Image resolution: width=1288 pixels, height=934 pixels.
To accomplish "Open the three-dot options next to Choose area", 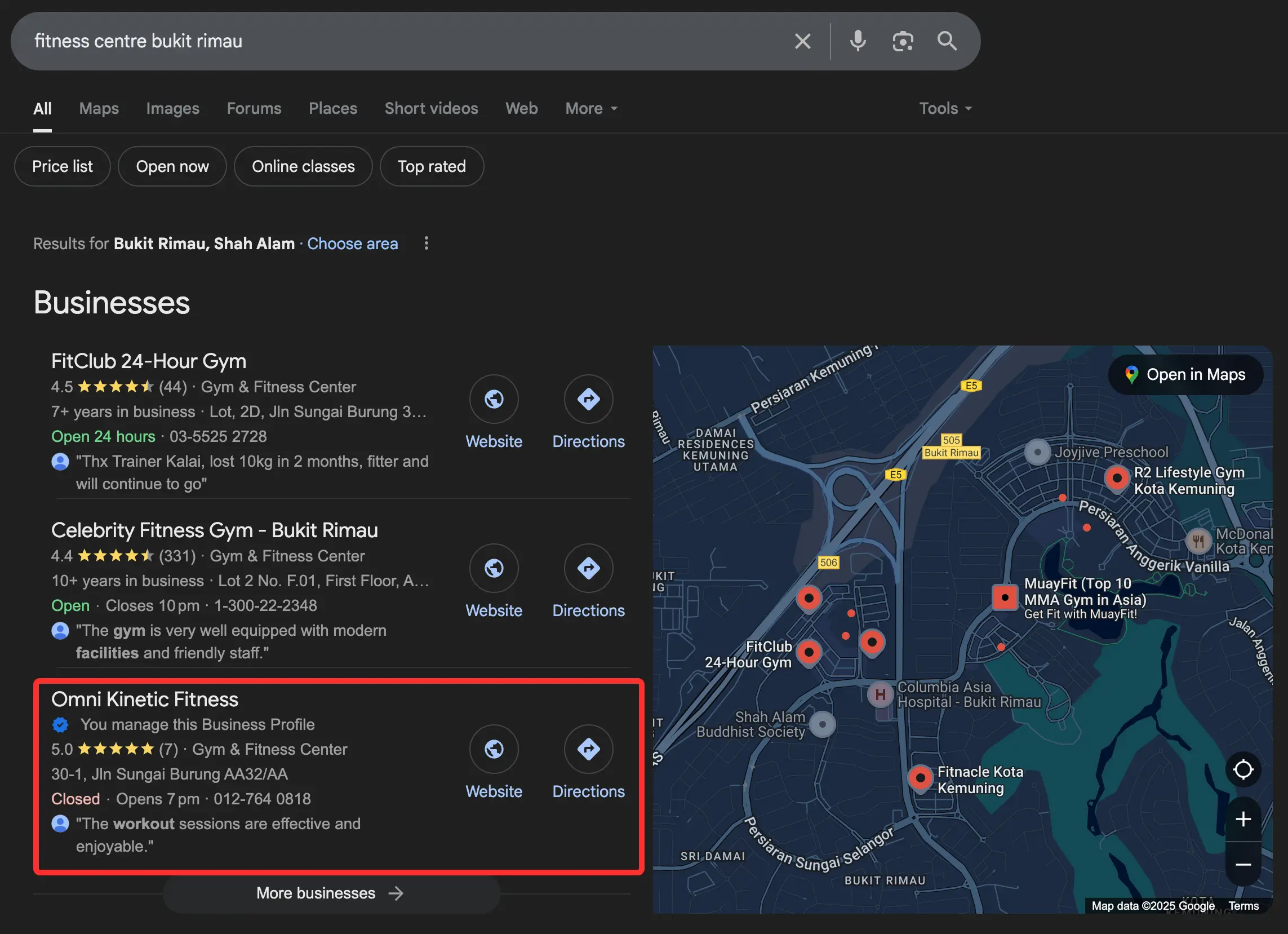I will tap(426, 243).
